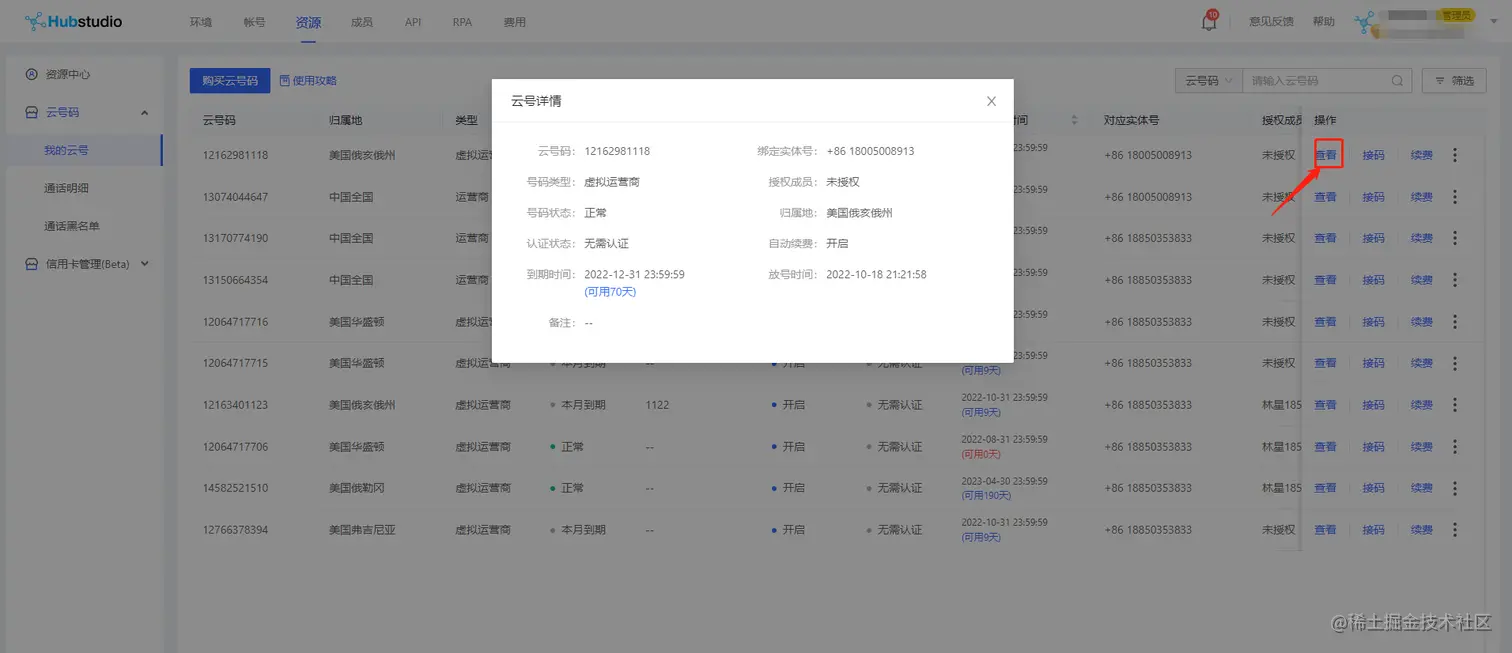
Task: Click the Hubstudio logo
Action: [x=73, y=21]
